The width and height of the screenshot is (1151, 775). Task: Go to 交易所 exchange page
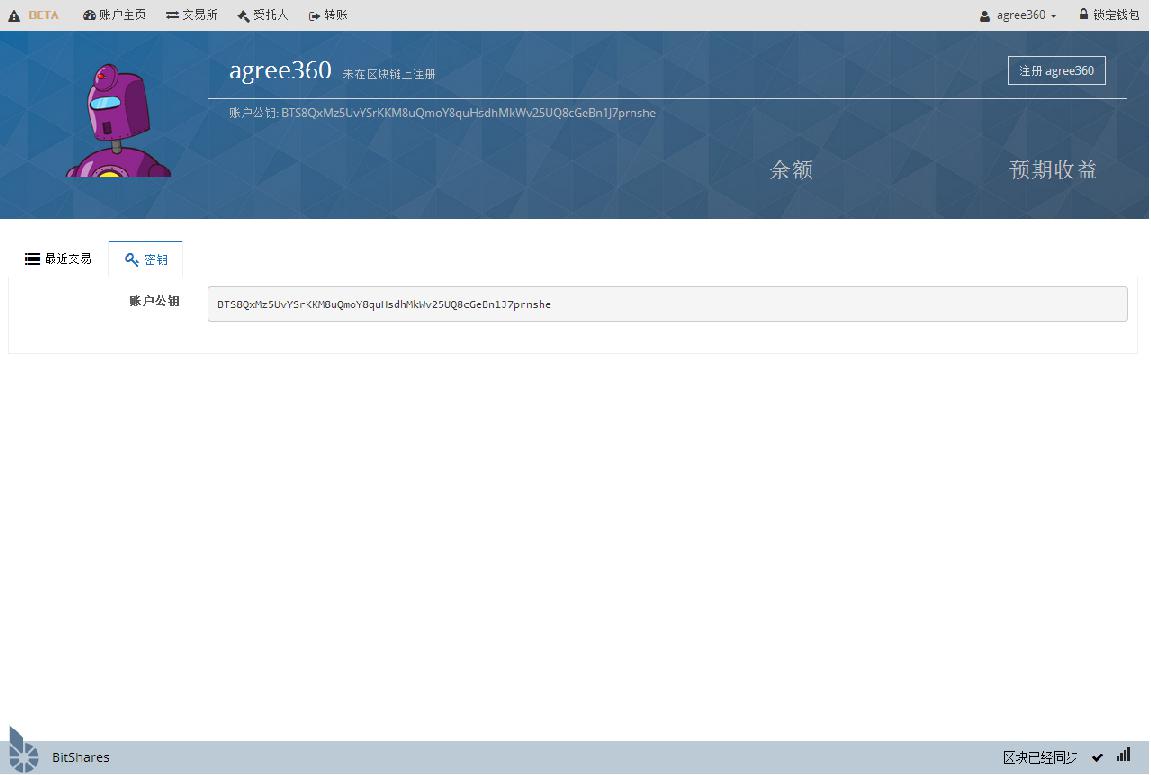[x=192, y=15]
